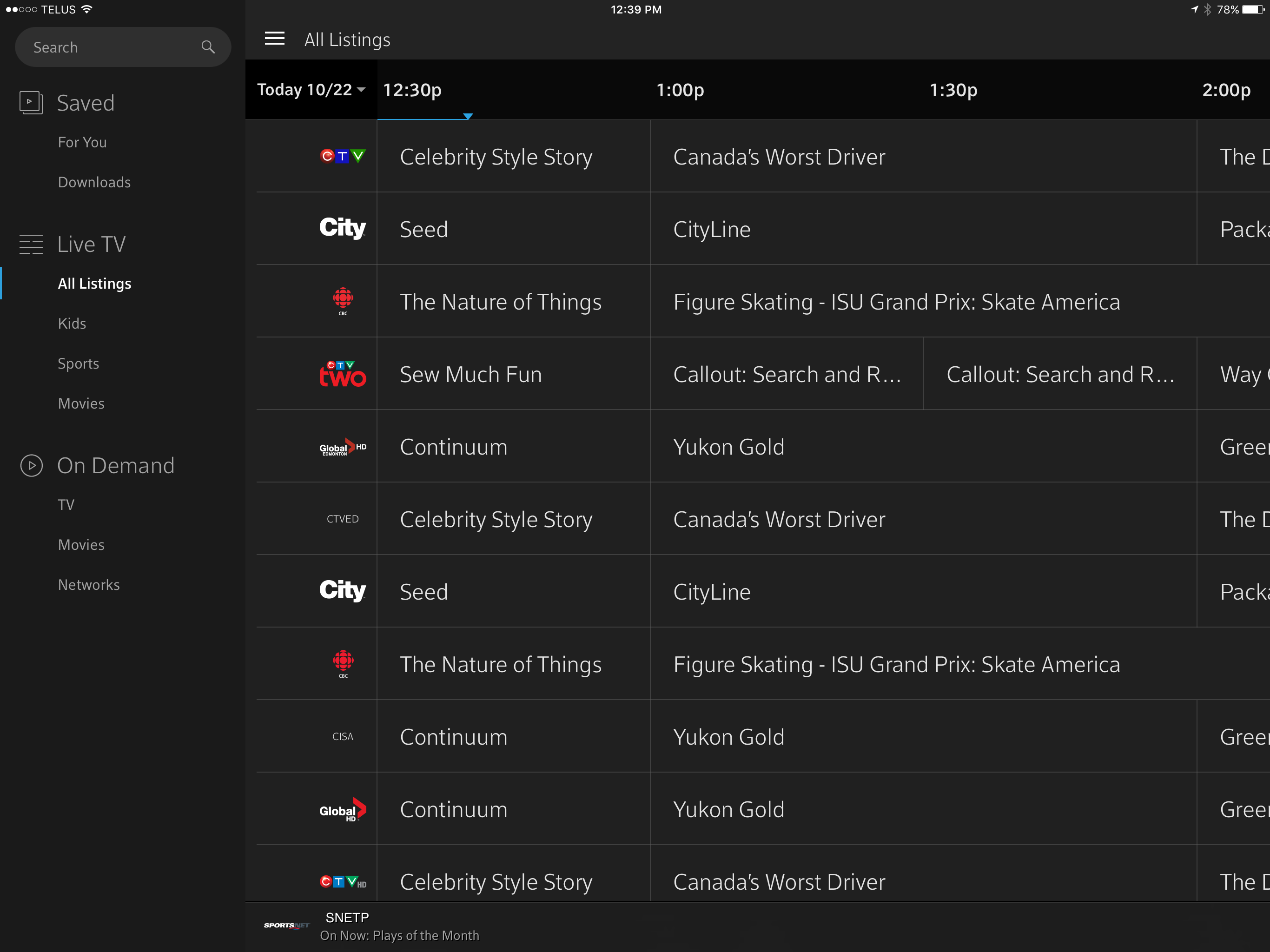Open Kids listings
The width and height of the screenshot is (1270, 952).
point(72,323)
